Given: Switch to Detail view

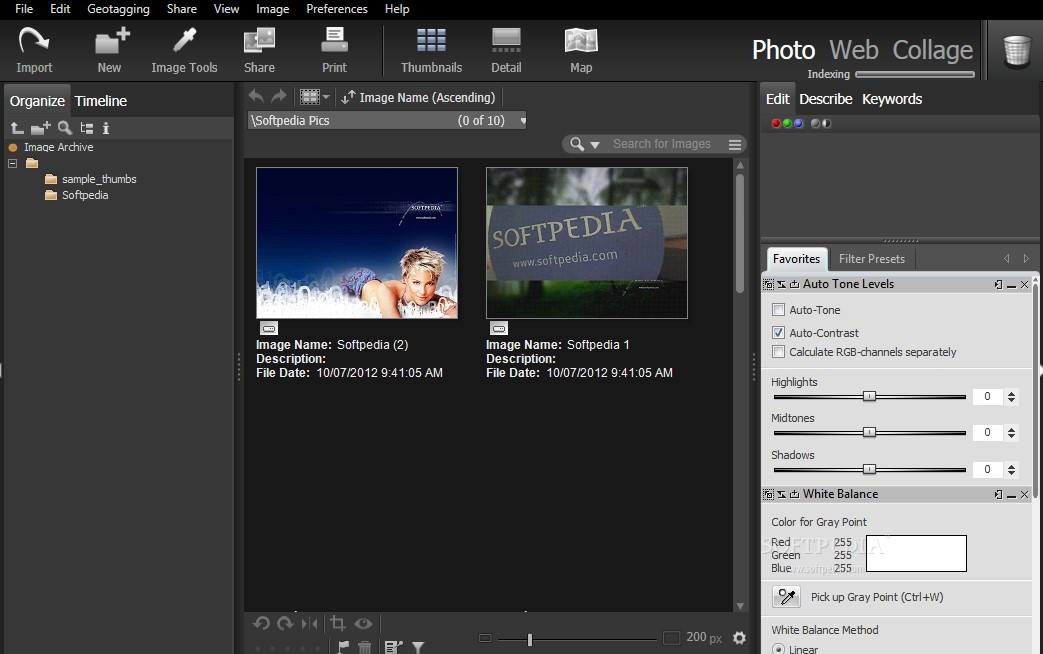Looking at the screenshot, I should 506,50.
